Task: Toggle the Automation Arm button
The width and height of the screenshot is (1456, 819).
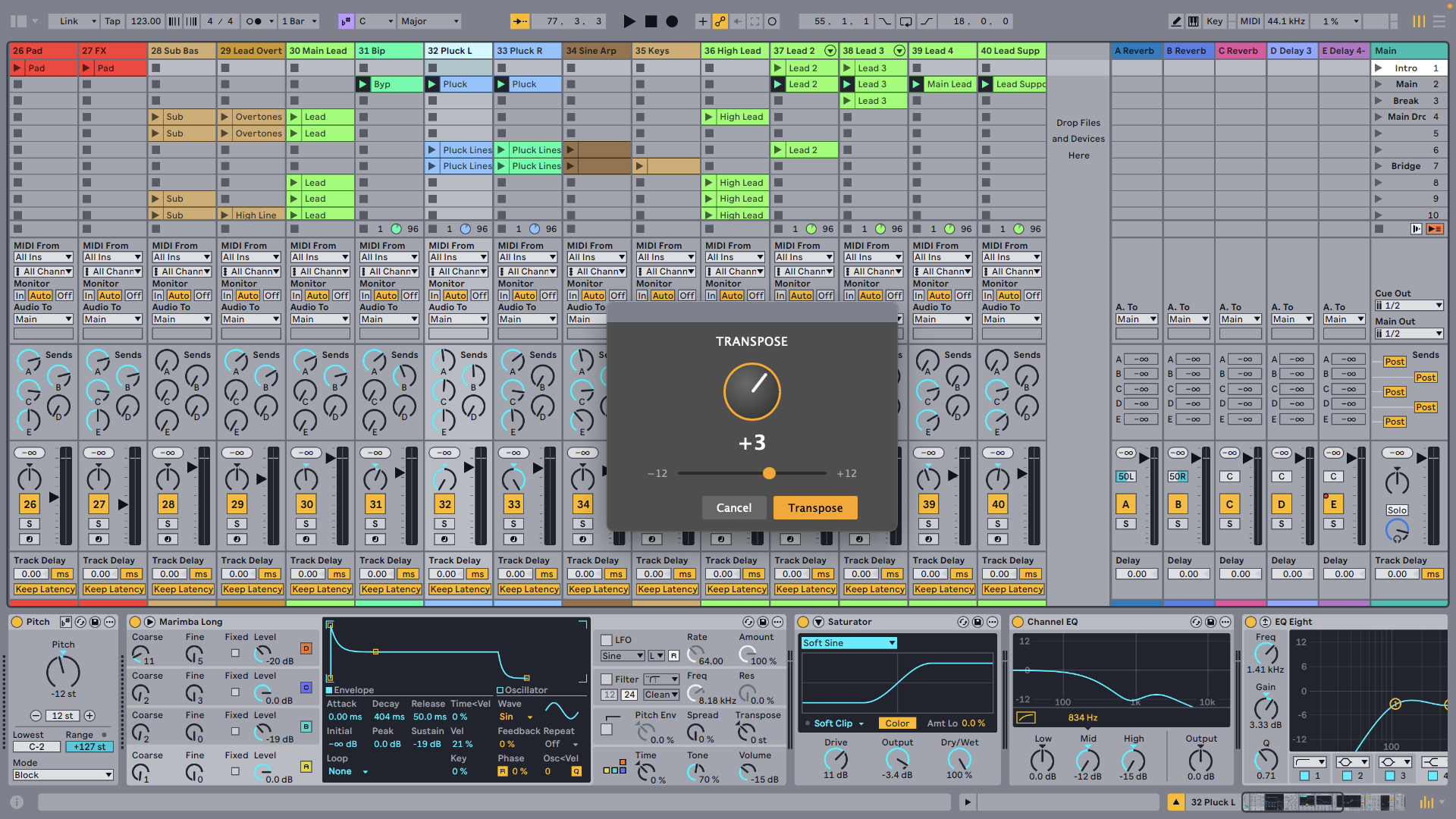Action: [x=720, y=21]
